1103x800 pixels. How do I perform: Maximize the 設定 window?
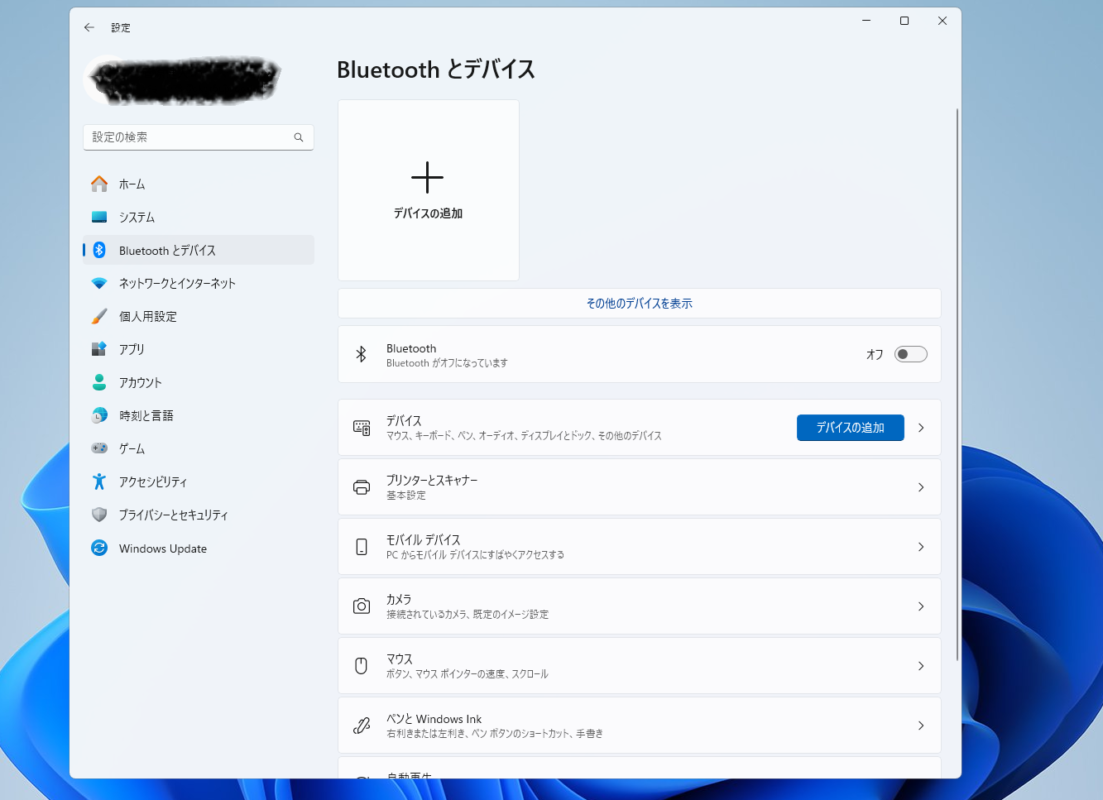[x=904, y=21]
